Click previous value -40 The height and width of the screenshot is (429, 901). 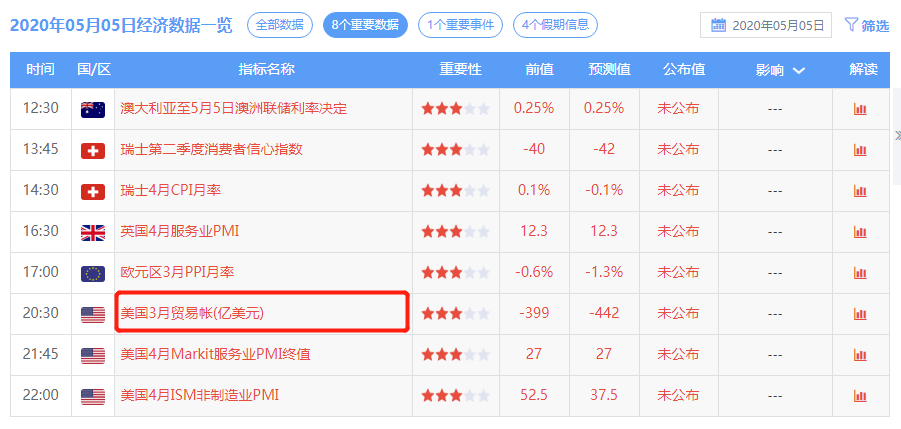coord(534,149)
